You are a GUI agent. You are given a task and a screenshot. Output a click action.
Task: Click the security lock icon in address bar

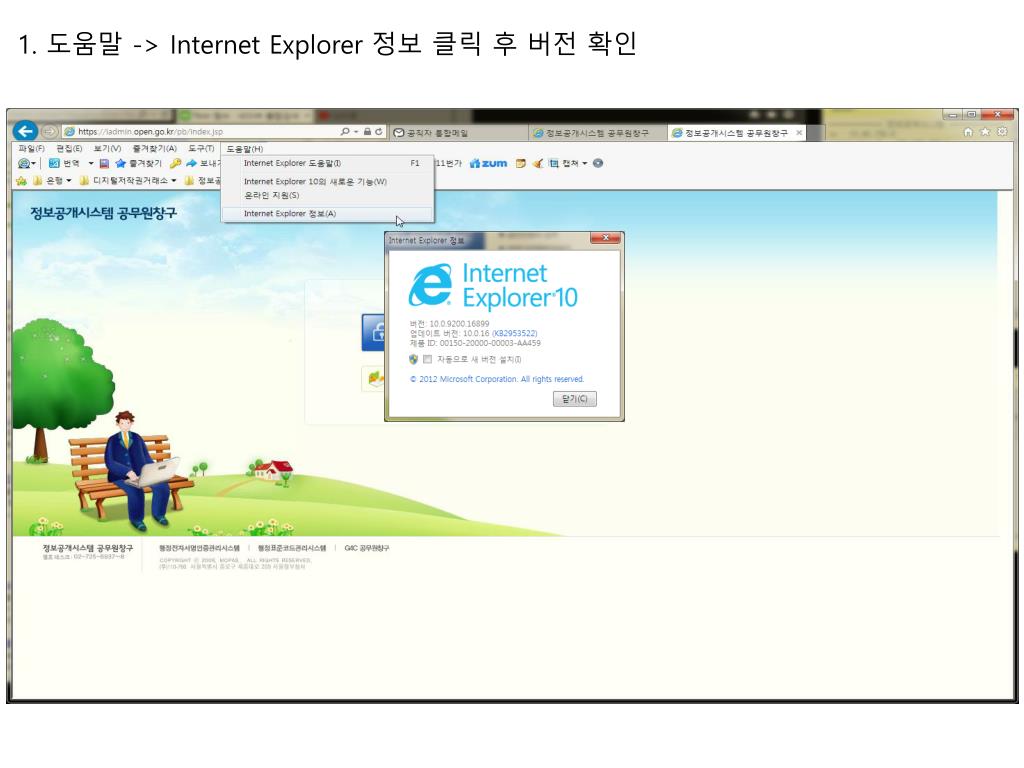tap(368, 131)
